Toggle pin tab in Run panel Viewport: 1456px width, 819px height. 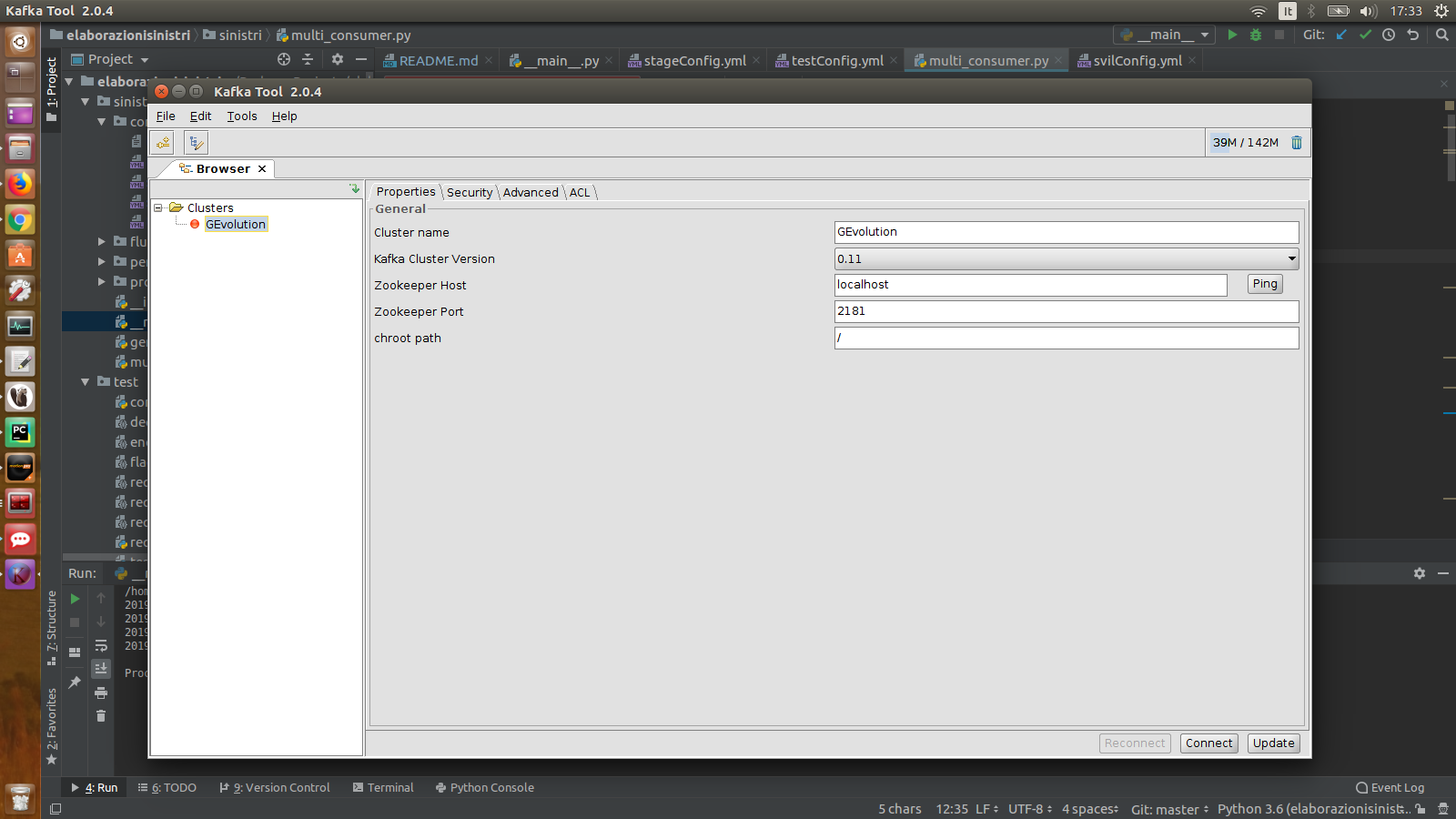tap(76, 682)
